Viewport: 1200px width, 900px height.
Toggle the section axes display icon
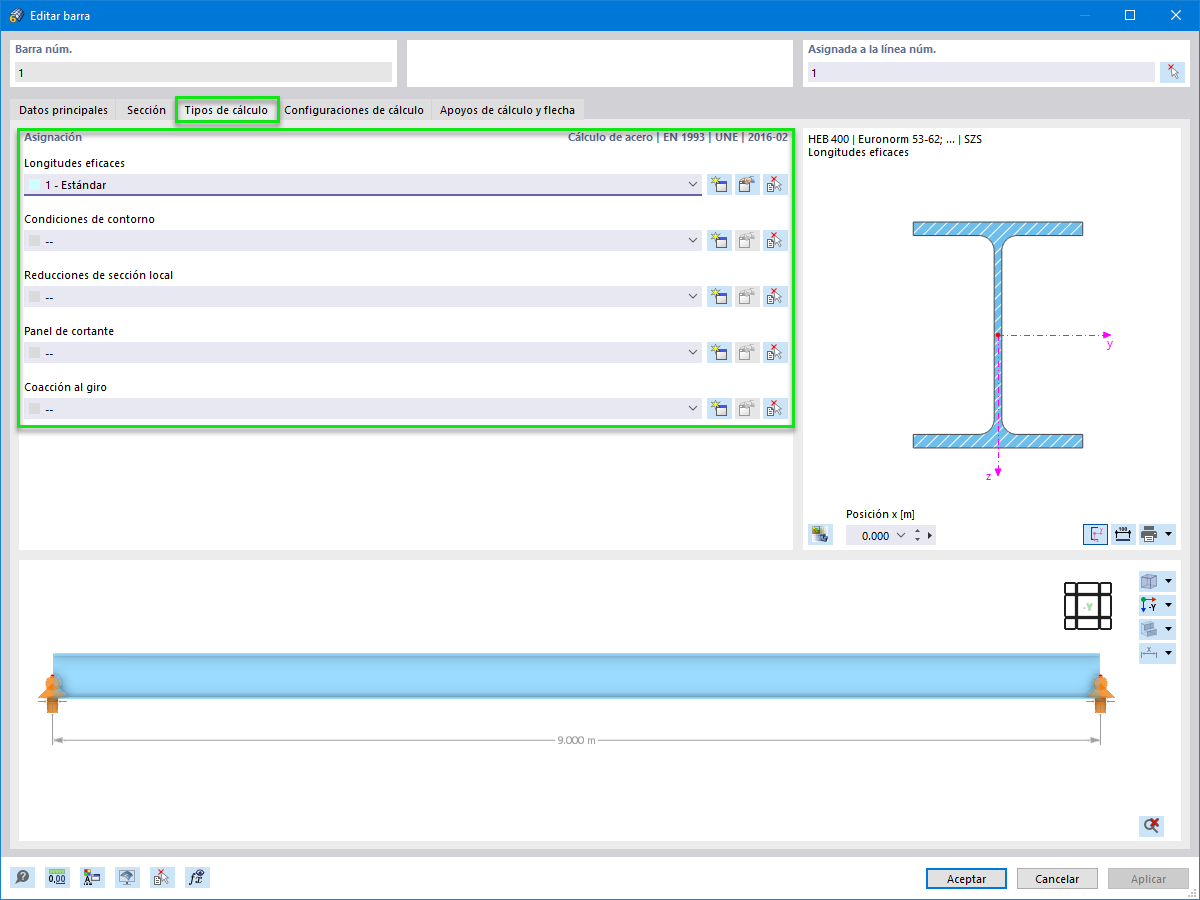pyautogui.click(x=1095, y=534)
